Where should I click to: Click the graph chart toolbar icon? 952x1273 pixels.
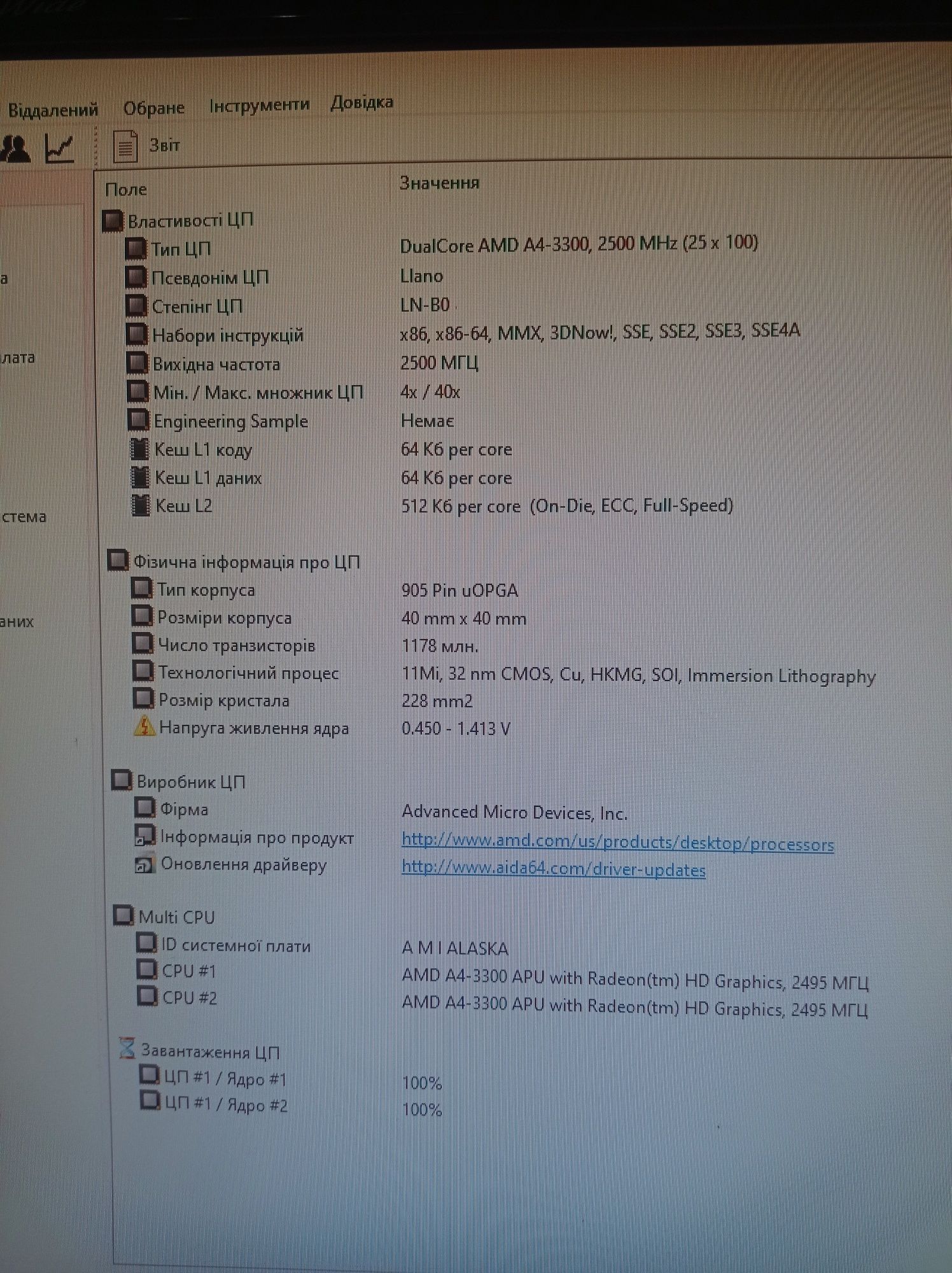tap(60, 148)
